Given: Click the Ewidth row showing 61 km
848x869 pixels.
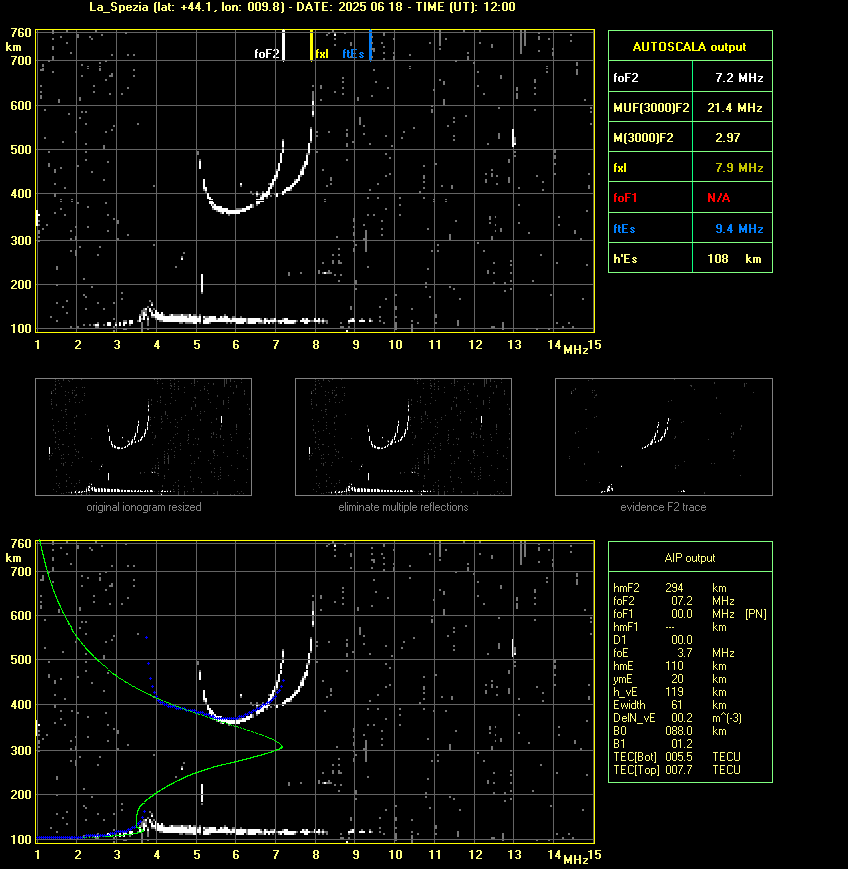Looking at the screenshot, I should [670, 705].
